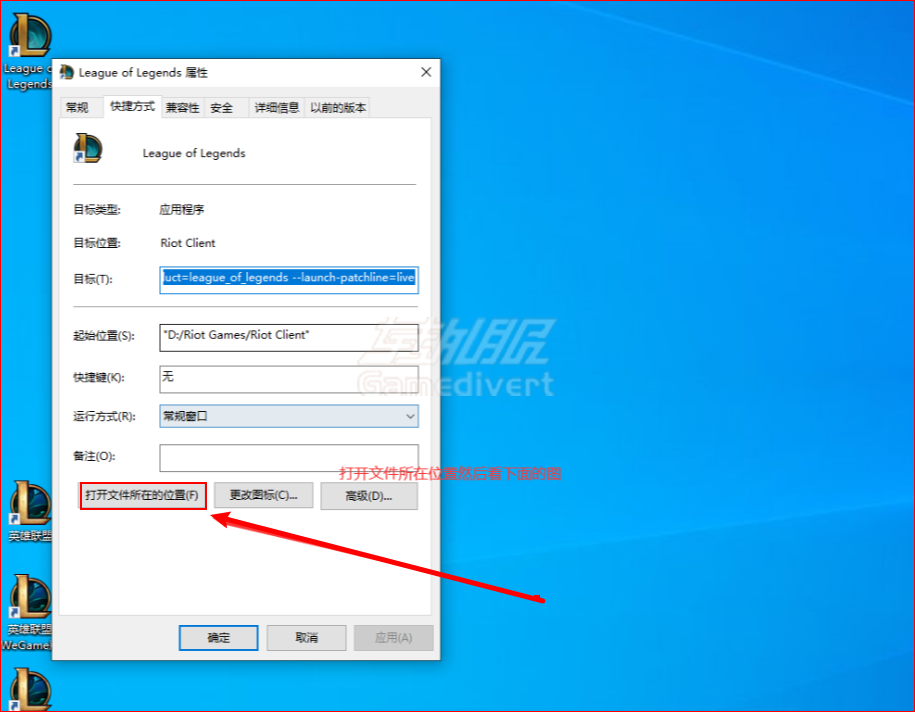Confirm with the 确定 button

[x=218, y=638]
